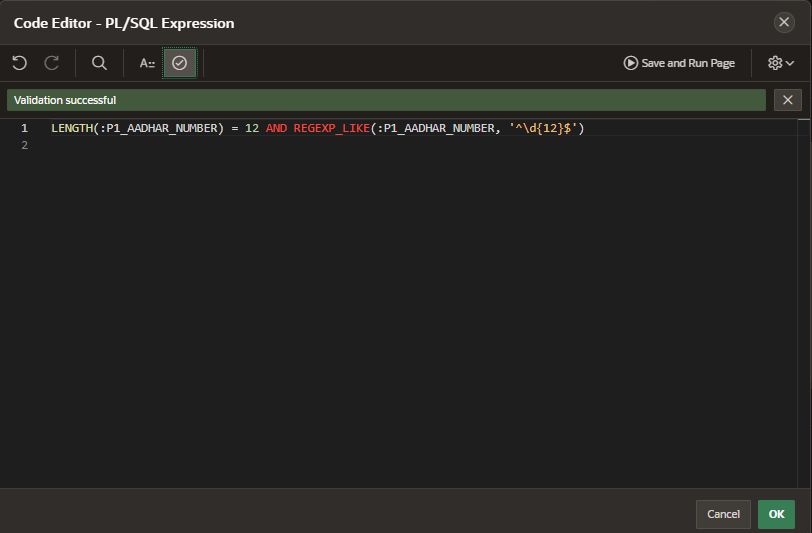
Task: Place cursor on REGEXP_LIKE keyword
Action: pos(331,128)
